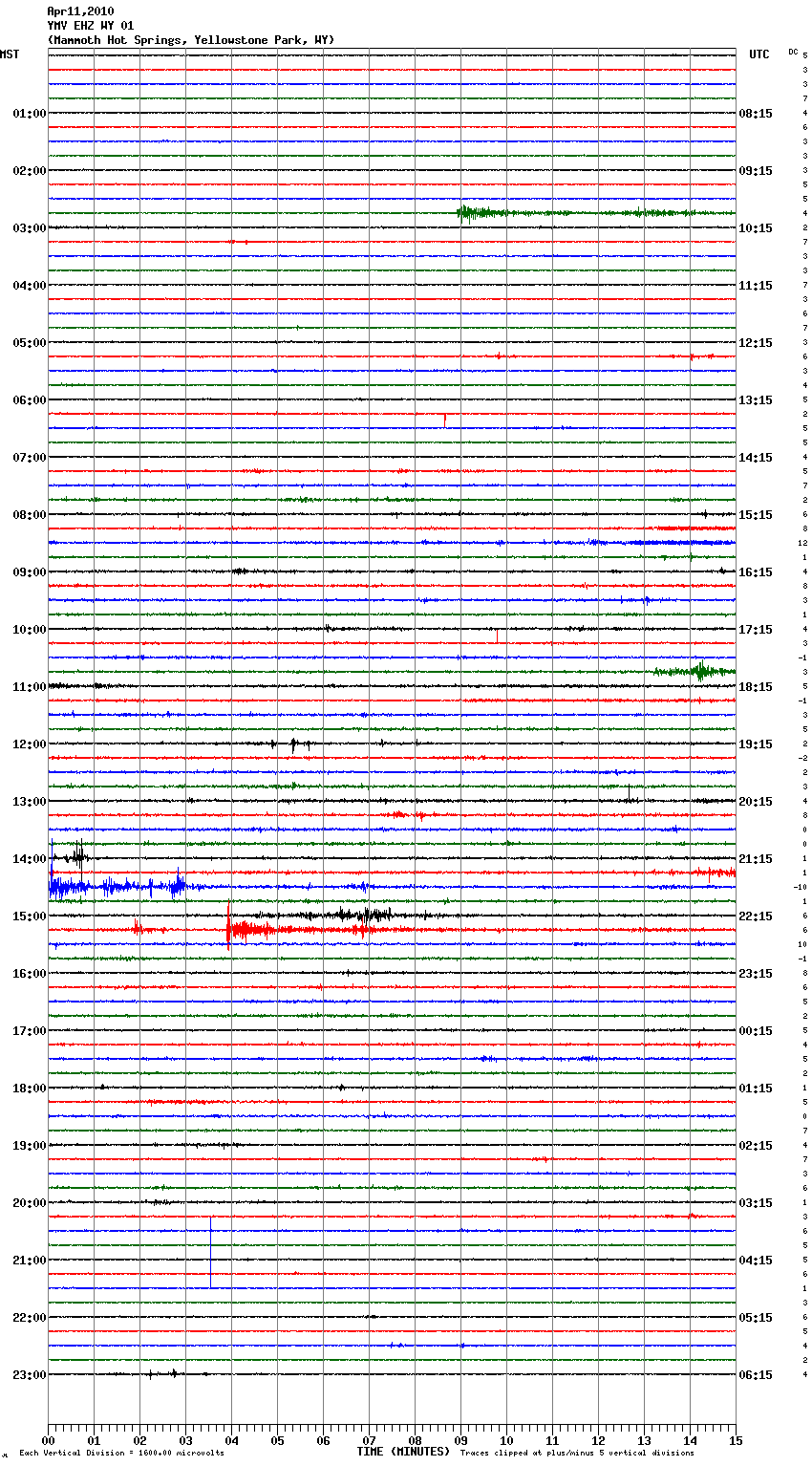
Task: Click the '08:15' UTC time label
Action: coord(756,114)
